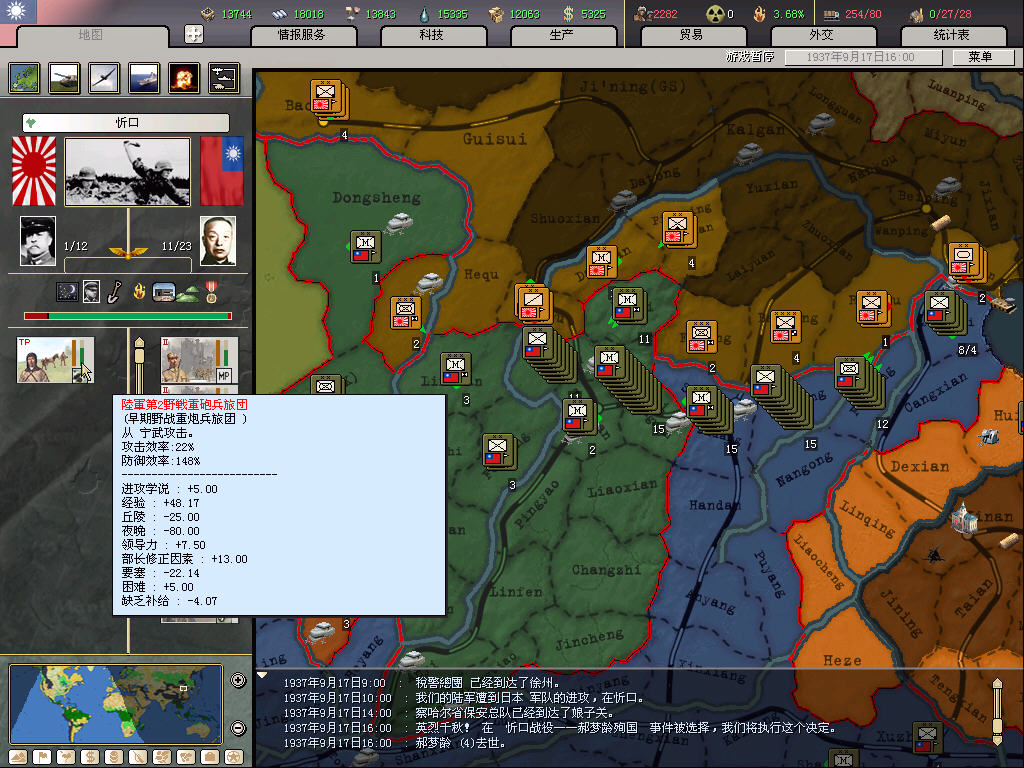The width and height of the screenshot is (1024, 768).
Task: Select the 地图 tab
Action: [91, 35]
